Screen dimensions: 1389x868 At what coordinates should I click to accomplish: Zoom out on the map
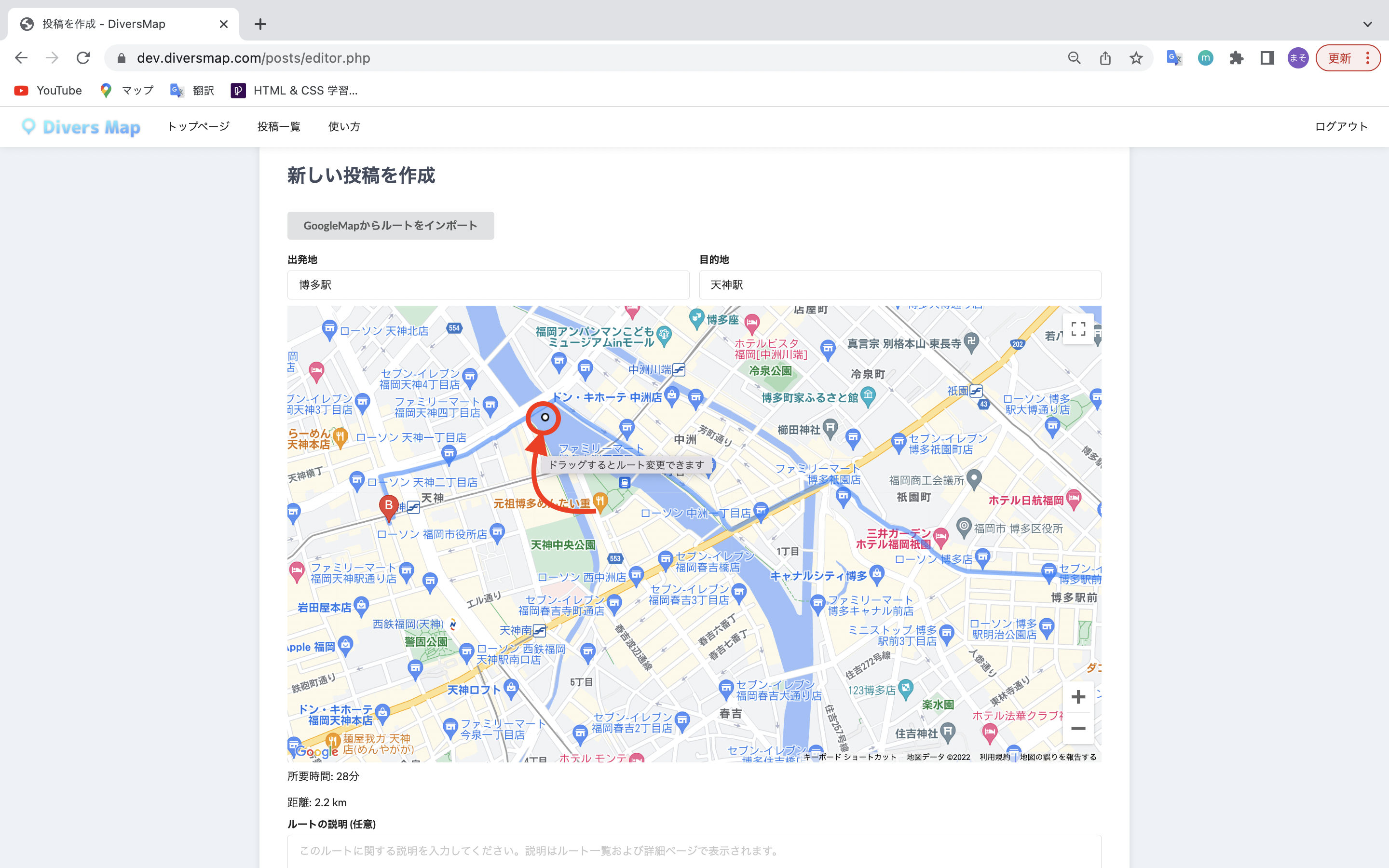click(x=1078, y=729)
